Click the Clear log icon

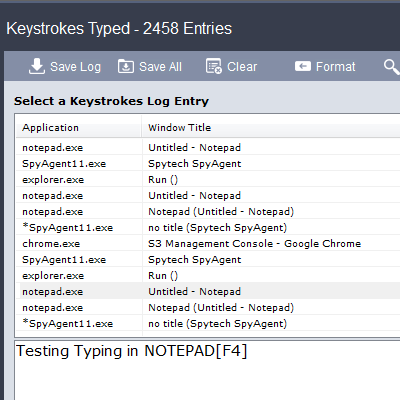(x=214, y=66)
